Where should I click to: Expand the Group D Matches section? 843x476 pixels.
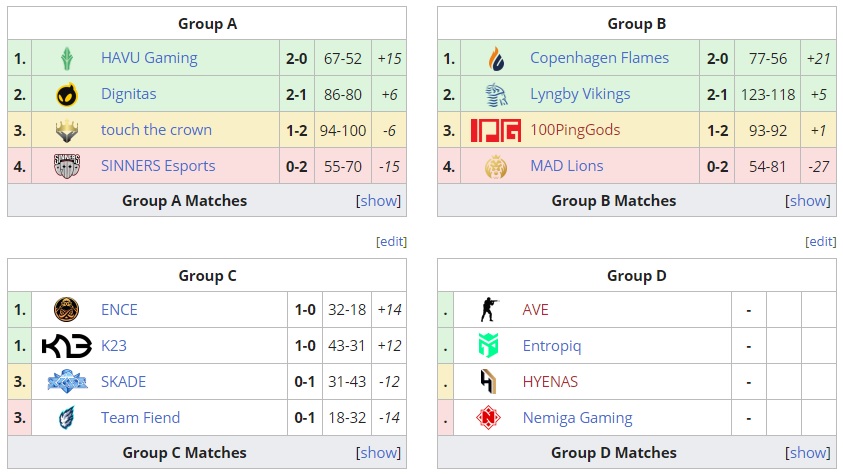point(808,453)
